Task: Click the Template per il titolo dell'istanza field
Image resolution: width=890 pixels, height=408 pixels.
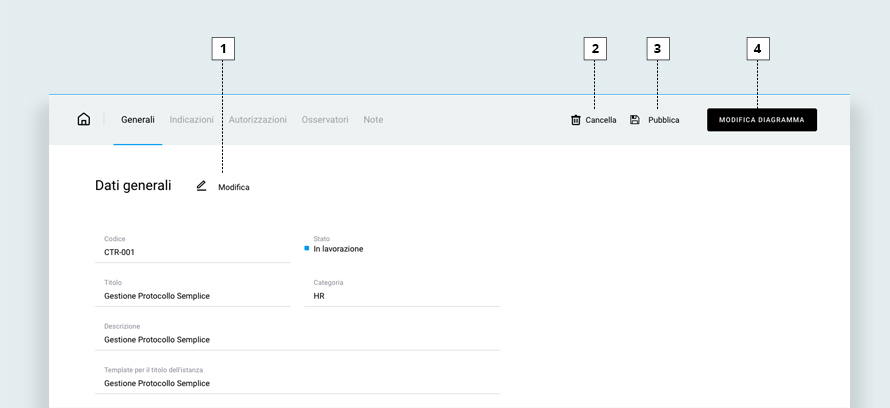Action: (x=297, y=378)
